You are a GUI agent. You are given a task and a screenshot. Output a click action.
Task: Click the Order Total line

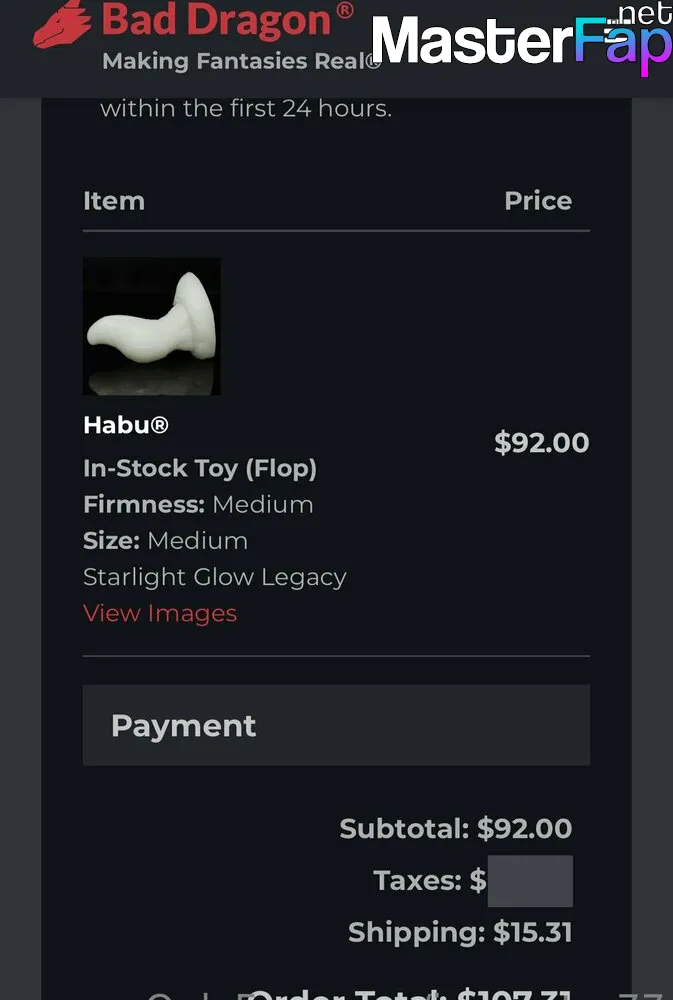tap(410, 992)
